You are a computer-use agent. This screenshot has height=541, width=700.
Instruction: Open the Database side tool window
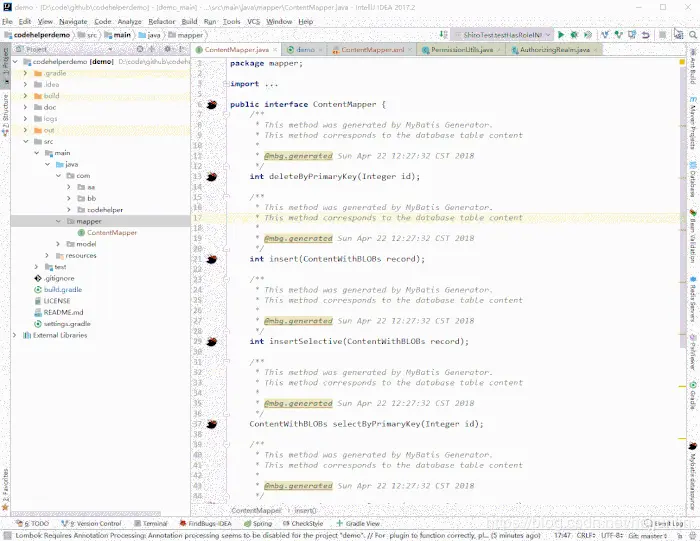point(692,179)
